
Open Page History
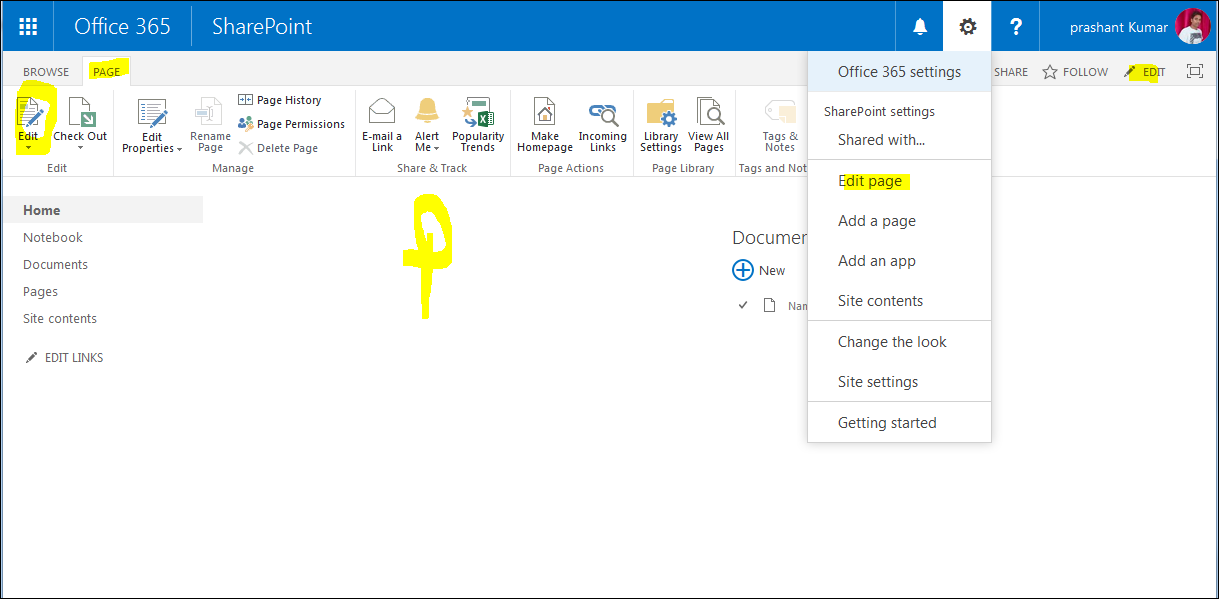[x=280, y=100]
